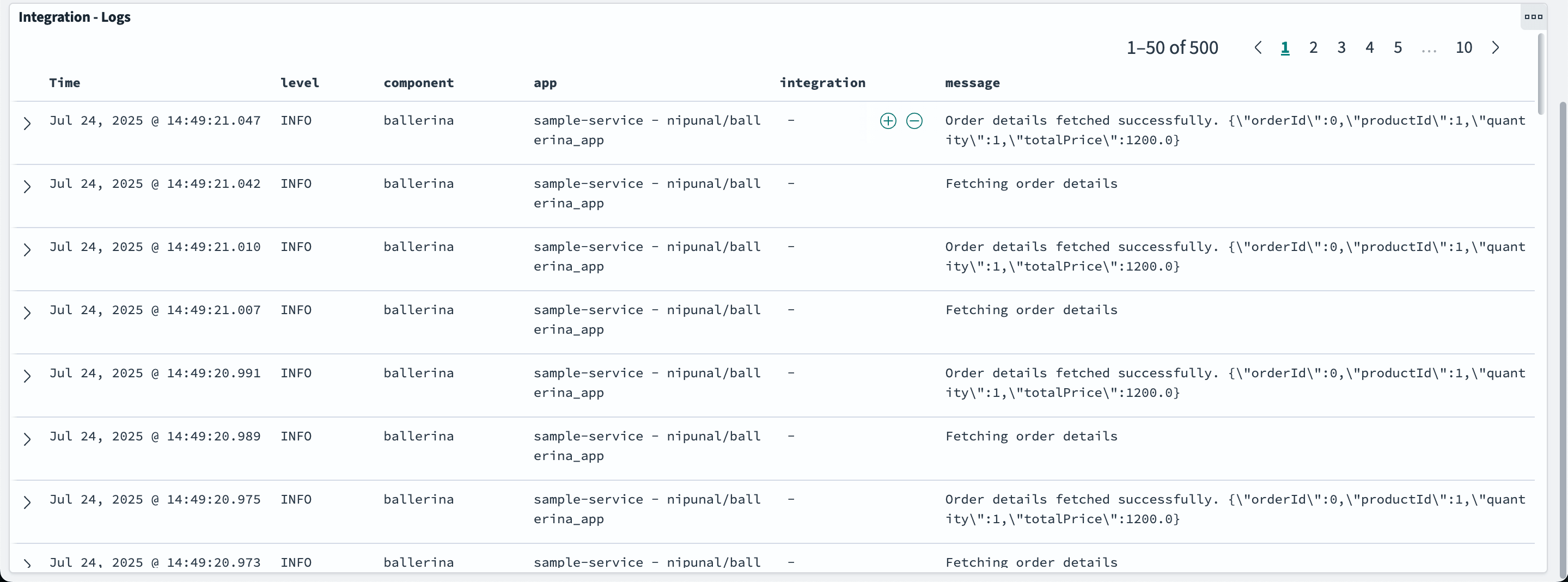Click the filter-out-value minus icon
The height and width of the screenshot is (582, 1568).
click(914, 121)
